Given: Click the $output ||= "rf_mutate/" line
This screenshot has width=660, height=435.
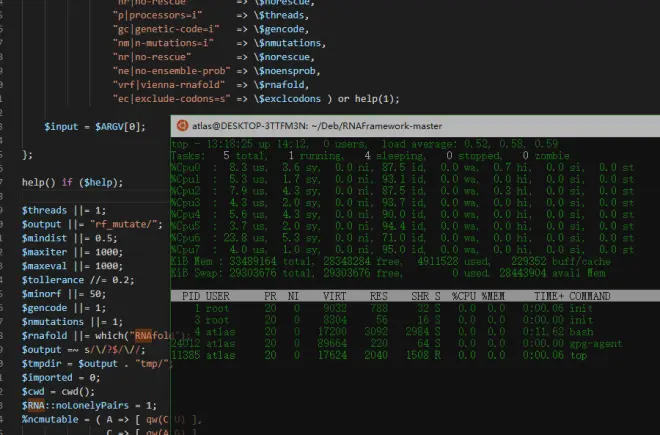Looking at the screenshot, I should (x=92, y=224).
